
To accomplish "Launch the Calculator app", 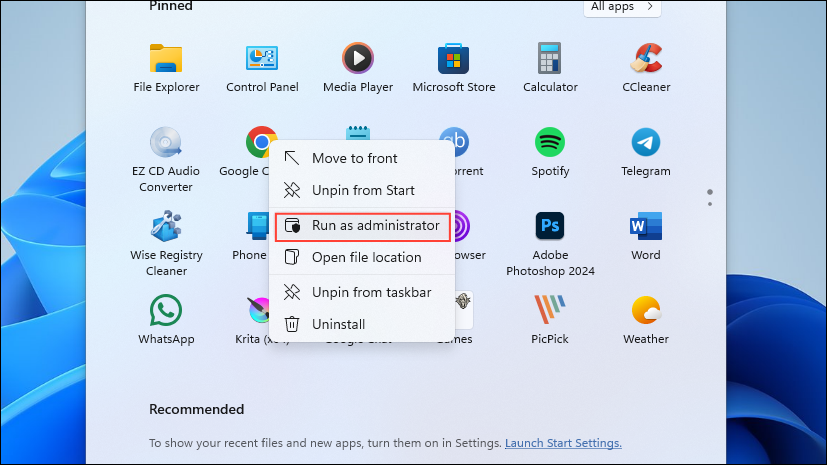I will pyautogui.click(x=550, y=58).
